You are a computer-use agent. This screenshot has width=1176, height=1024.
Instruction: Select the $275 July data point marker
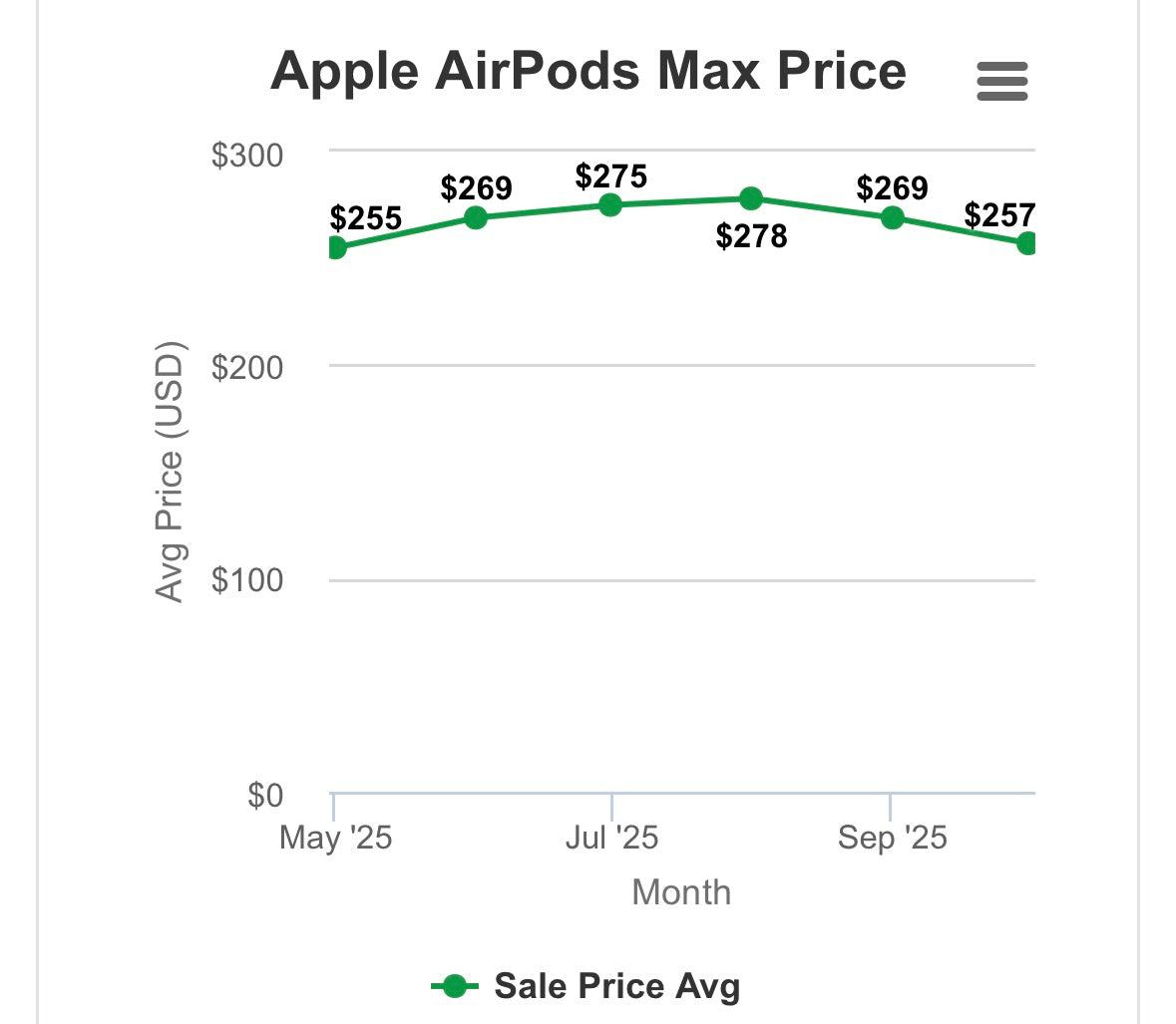point(611,205)
